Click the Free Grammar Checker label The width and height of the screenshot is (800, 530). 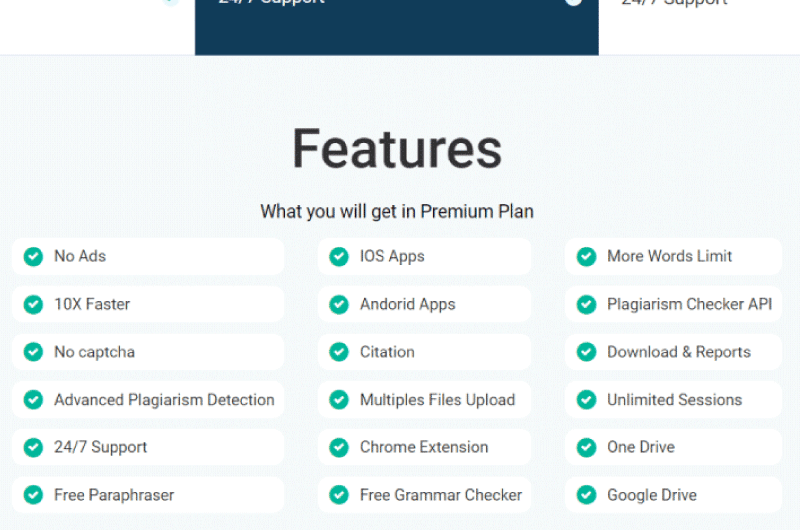pos(441,495)
